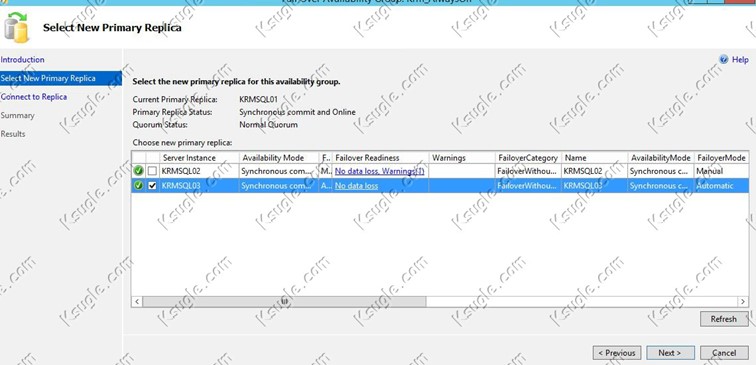This screenshot has width=756, height=365.
Task: Click the horizontal scrollbar thumb
Action: [x=284, y=301]
